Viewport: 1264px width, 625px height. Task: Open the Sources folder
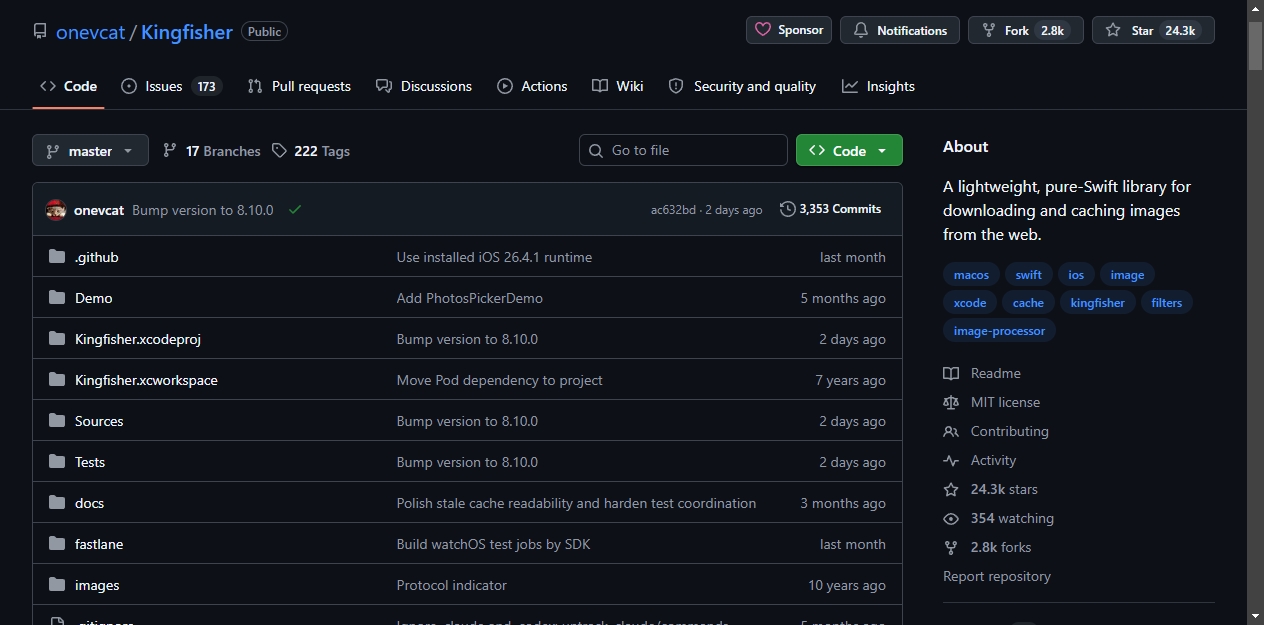coord(99,421)
